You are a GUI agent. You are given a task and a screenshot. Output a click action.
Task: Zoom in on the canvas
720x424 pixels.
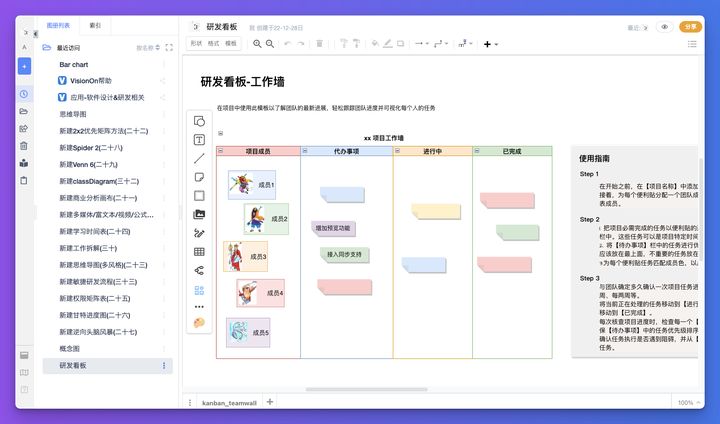(257, 44)
